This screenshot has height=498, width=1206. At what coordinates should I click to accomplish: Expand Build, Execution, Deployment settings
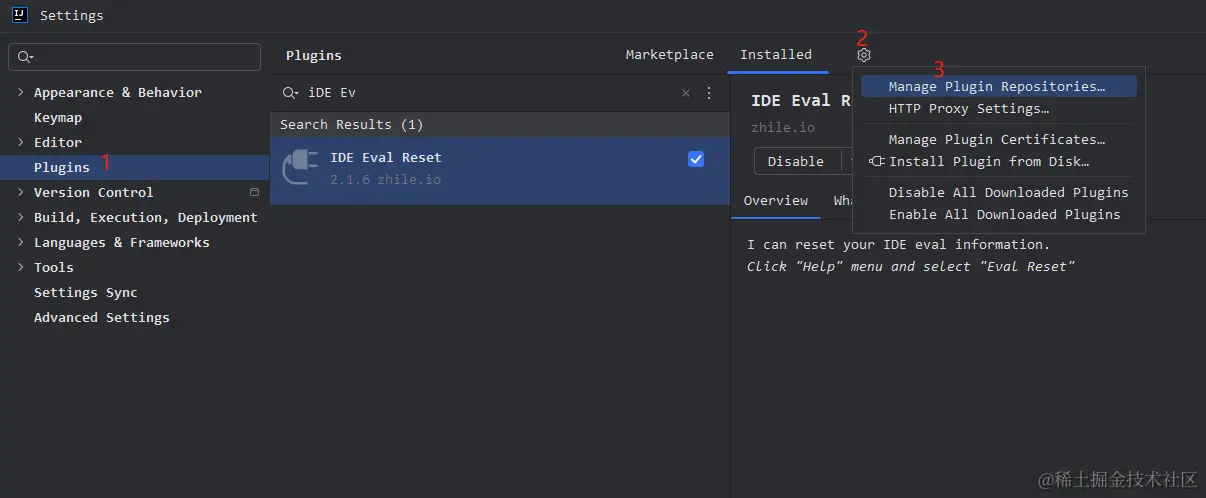tap(21, 217)
